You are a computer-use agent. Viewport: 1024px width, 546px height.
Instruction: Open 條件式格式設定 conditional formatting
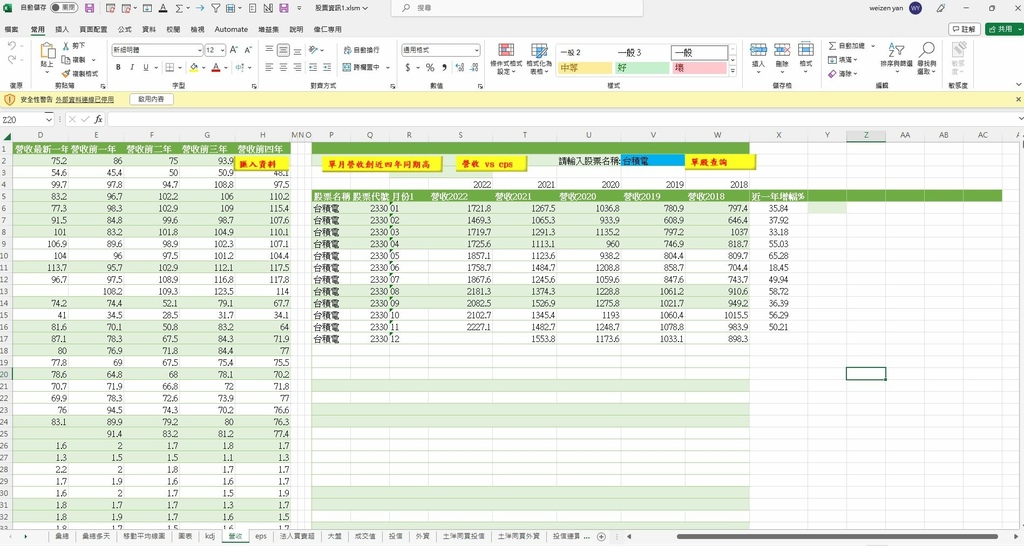click(x=506, y=59)
